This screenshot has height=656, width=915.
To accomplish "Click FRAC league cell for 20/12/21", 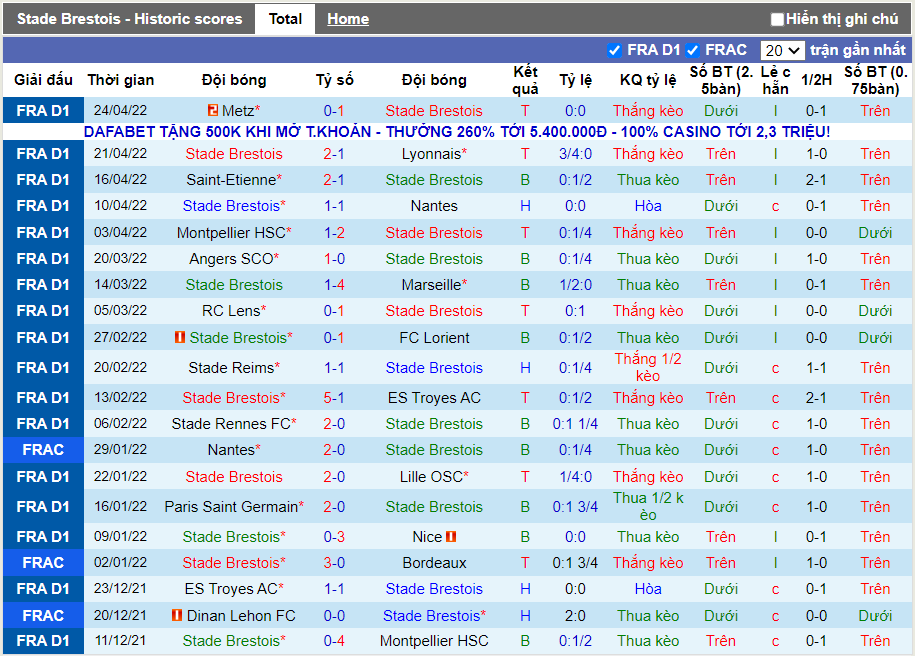I will [x=43, y=615].
